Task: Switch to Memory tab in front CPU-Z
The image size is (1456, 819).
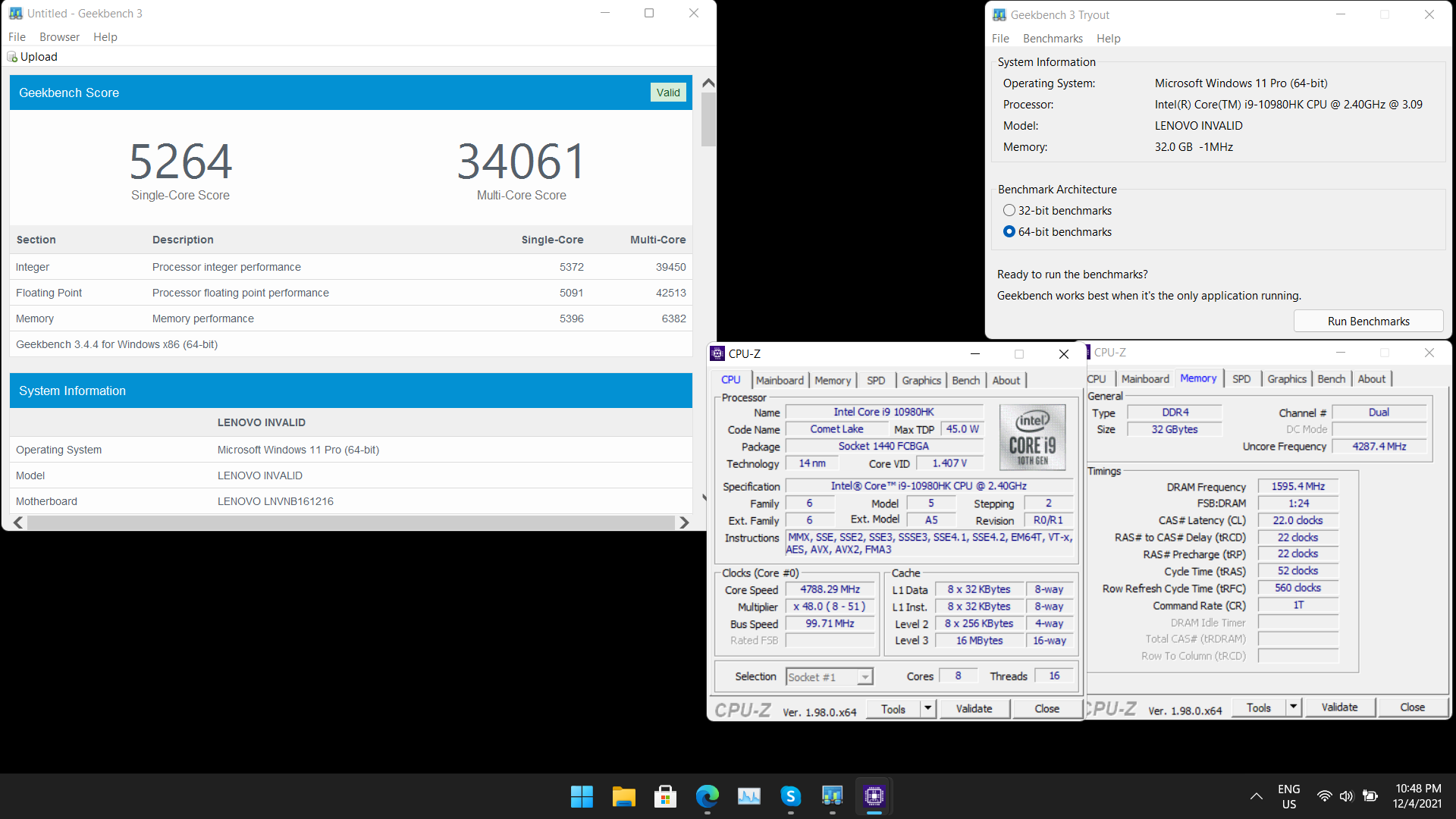Action: [833, 381]
